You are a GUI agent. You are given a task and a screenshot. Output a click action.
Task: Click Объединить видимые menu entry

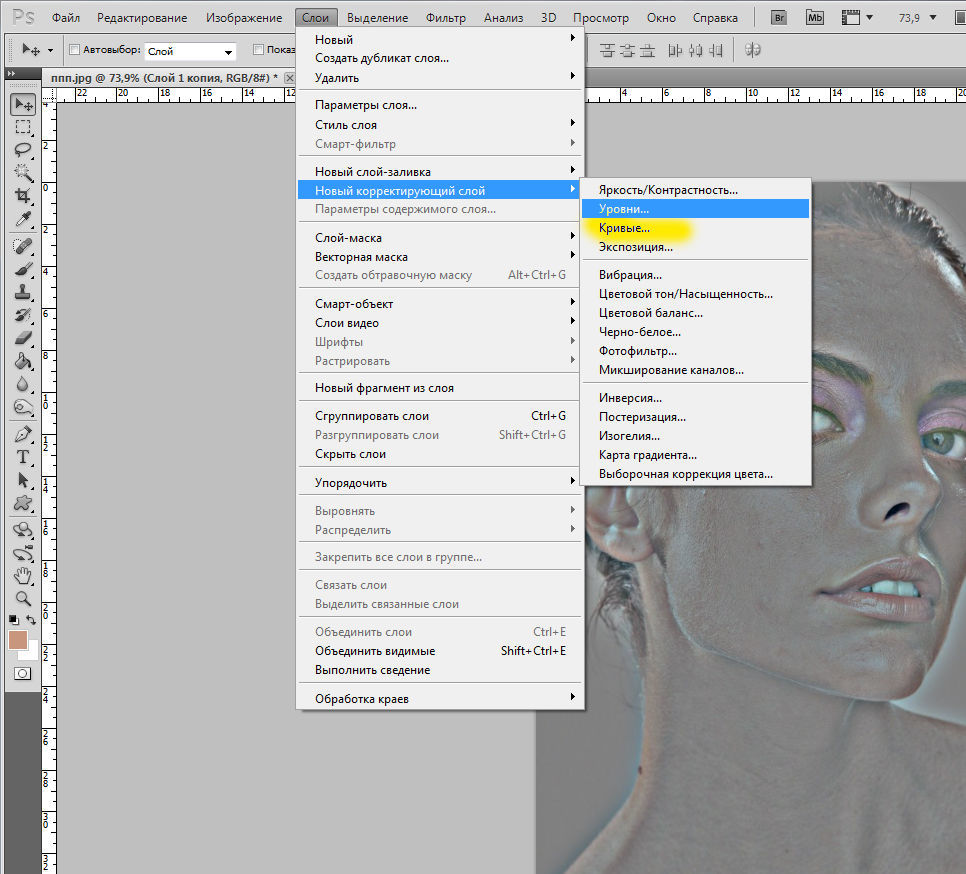440,650
